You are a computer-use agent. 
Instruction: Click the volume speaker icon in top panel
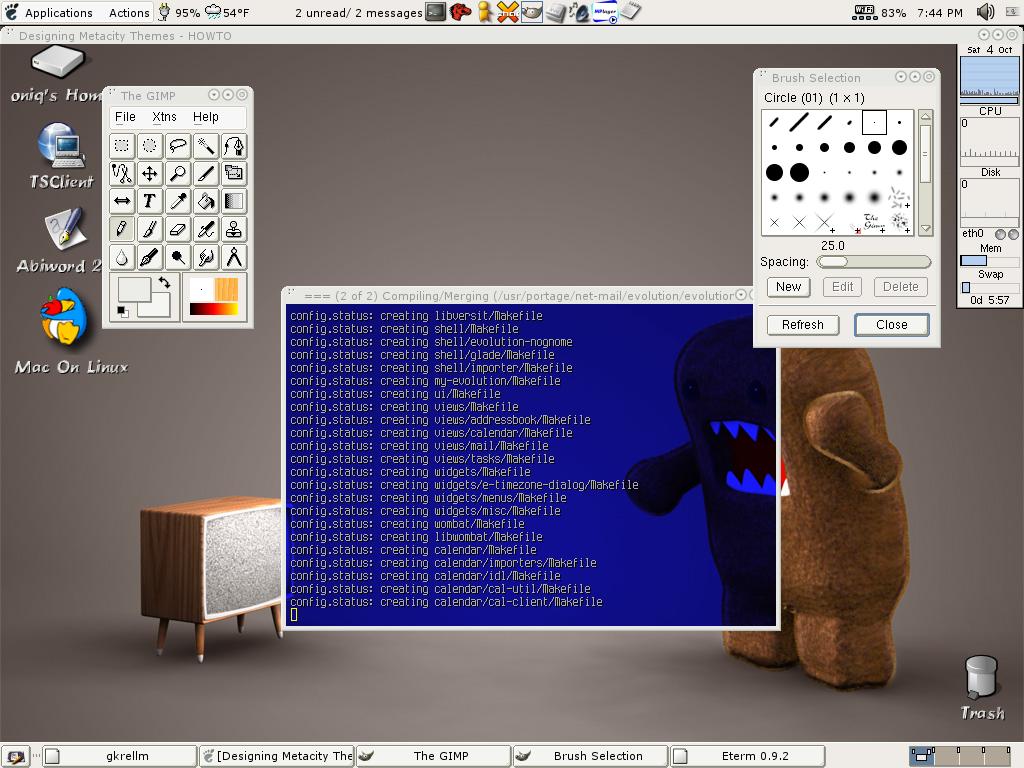(985, 12)
